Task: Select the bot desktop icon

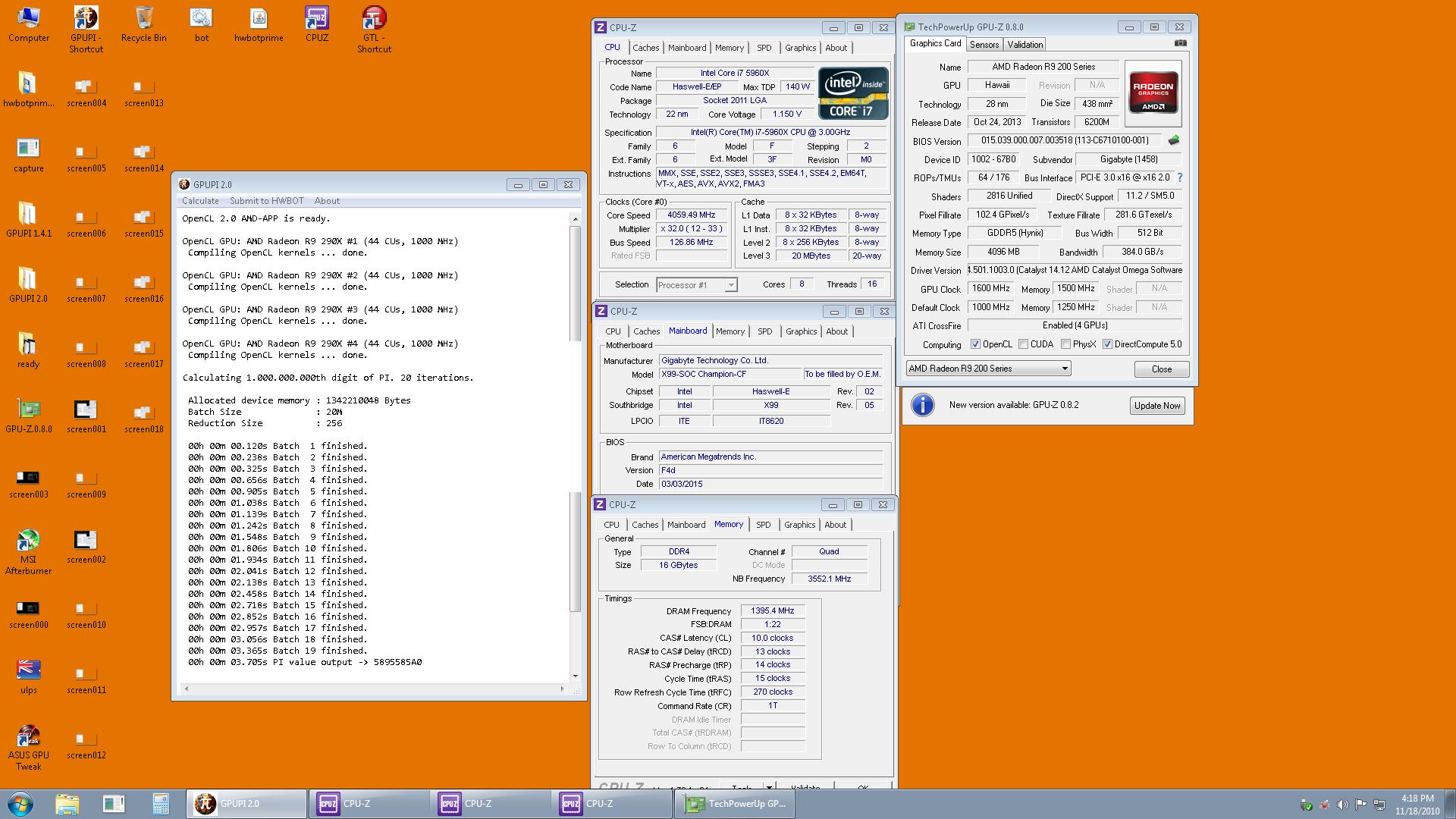Action: 202,25
